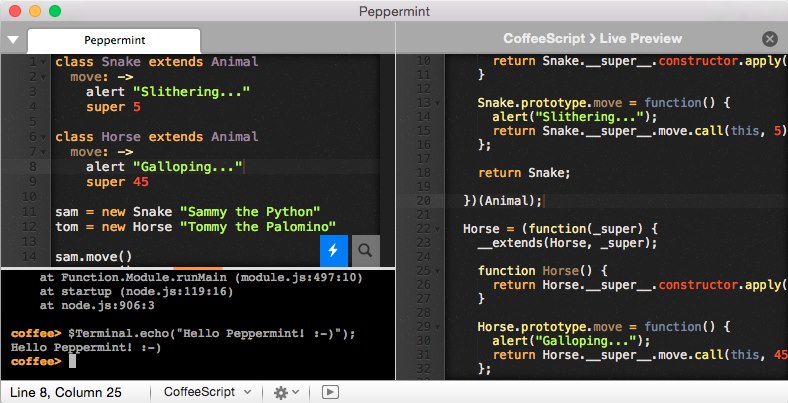
Task: Click "sam.move()" on editor line 14
Action: point(93,257)
